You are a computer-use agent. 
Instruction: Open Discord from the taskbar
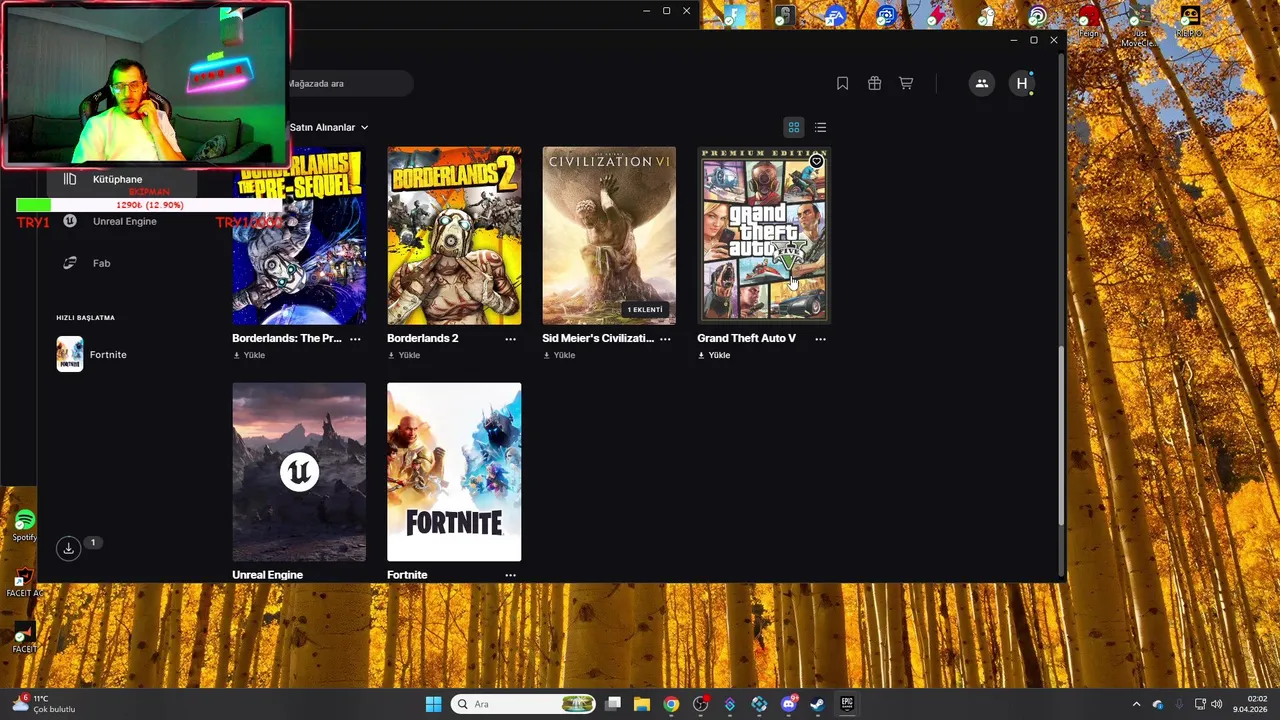[x=789, y=704]
